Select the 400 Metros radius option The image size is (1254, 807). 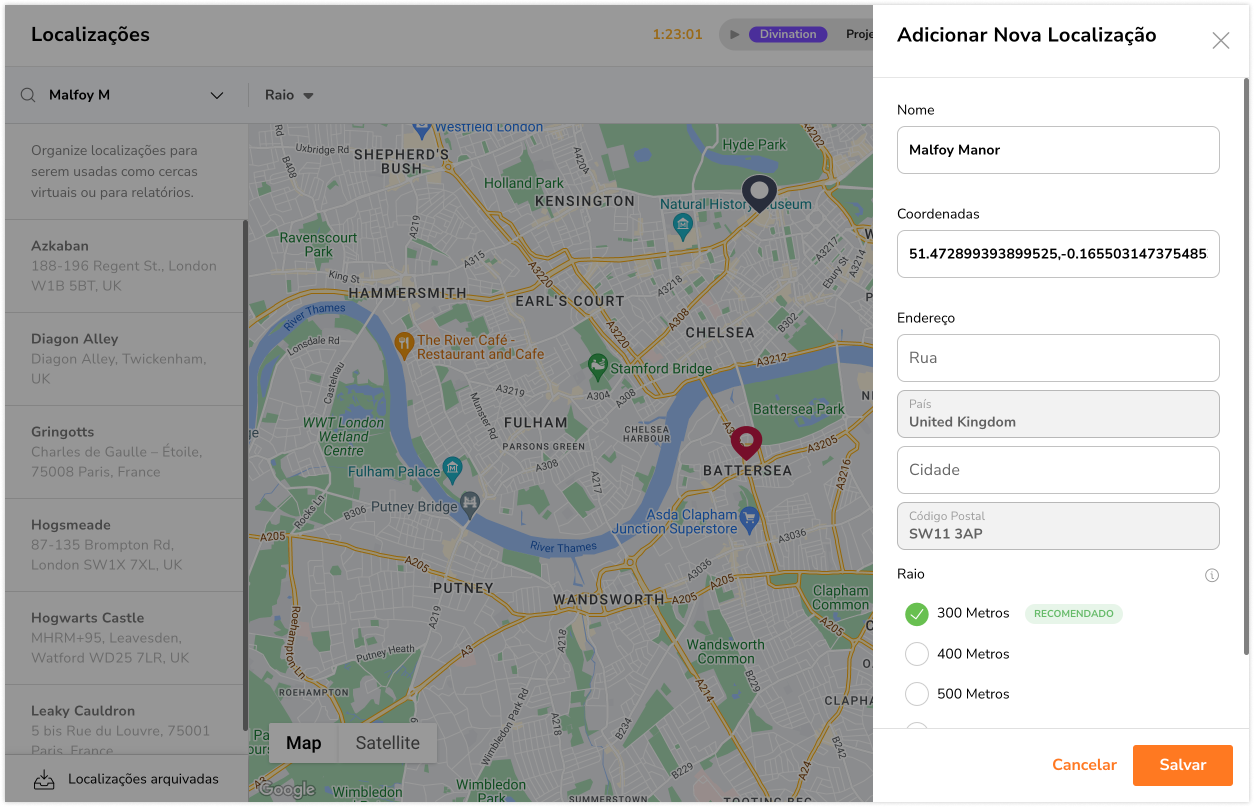point(917,654)
